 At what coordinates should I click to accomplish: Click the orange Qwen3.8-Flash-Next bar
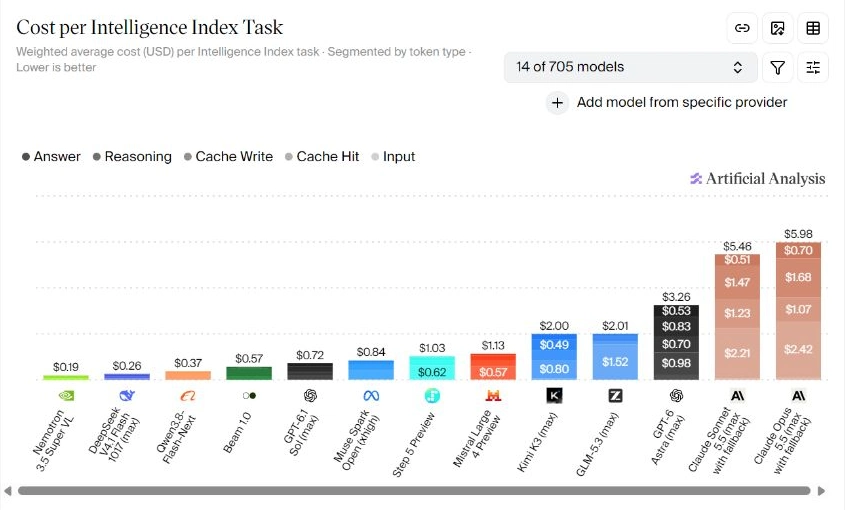[188, 375]
